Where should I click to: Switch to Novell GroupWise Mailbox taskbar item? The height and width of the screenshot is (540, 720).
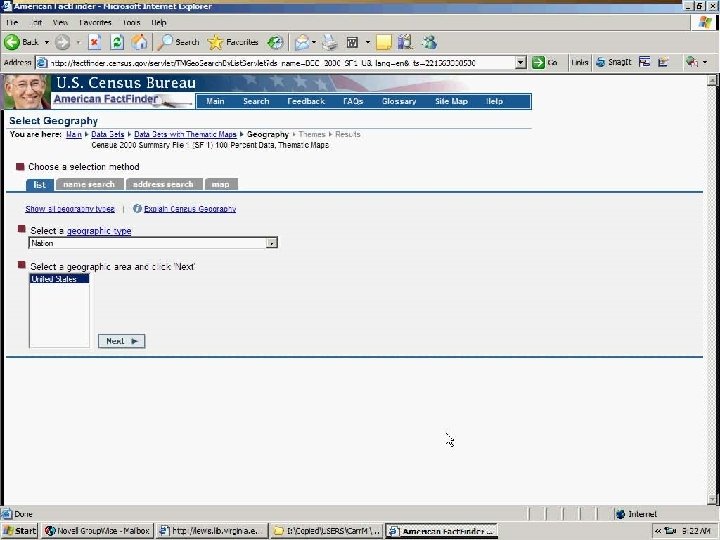tap(98, 531)
